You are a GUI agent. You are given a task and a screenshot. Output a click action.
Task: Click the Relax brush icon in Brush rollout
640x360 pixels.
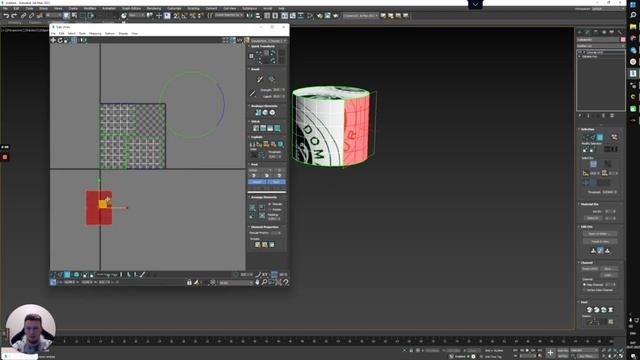pyautogui.click(x=271, y=79)
